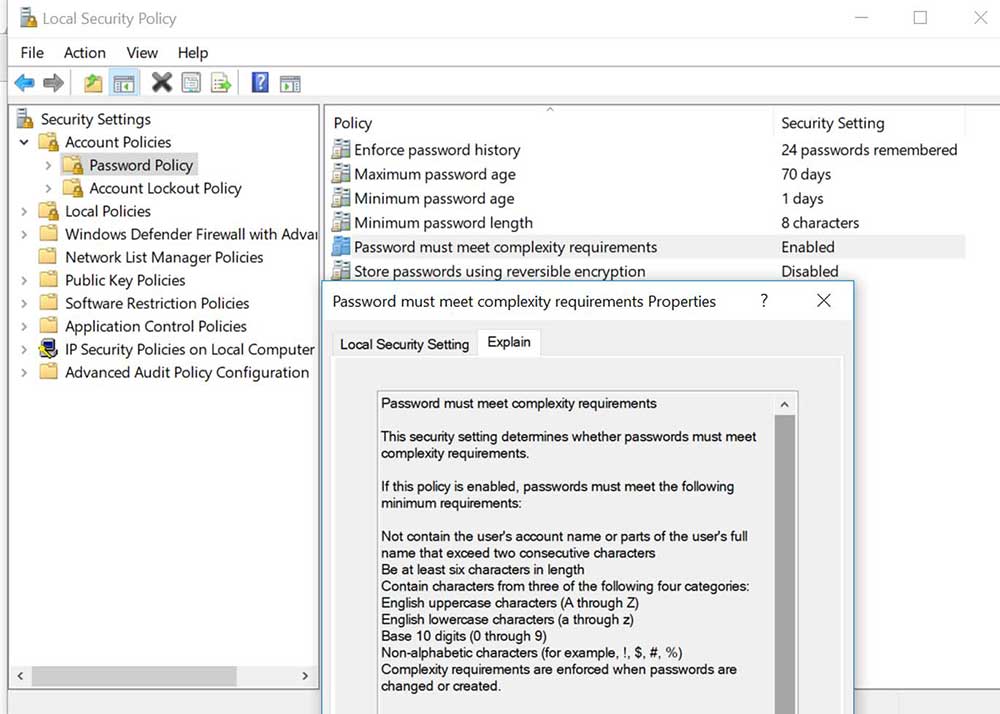
Task: Switch to the Local Security Setting tab
Action: click(x=404, y=344)
